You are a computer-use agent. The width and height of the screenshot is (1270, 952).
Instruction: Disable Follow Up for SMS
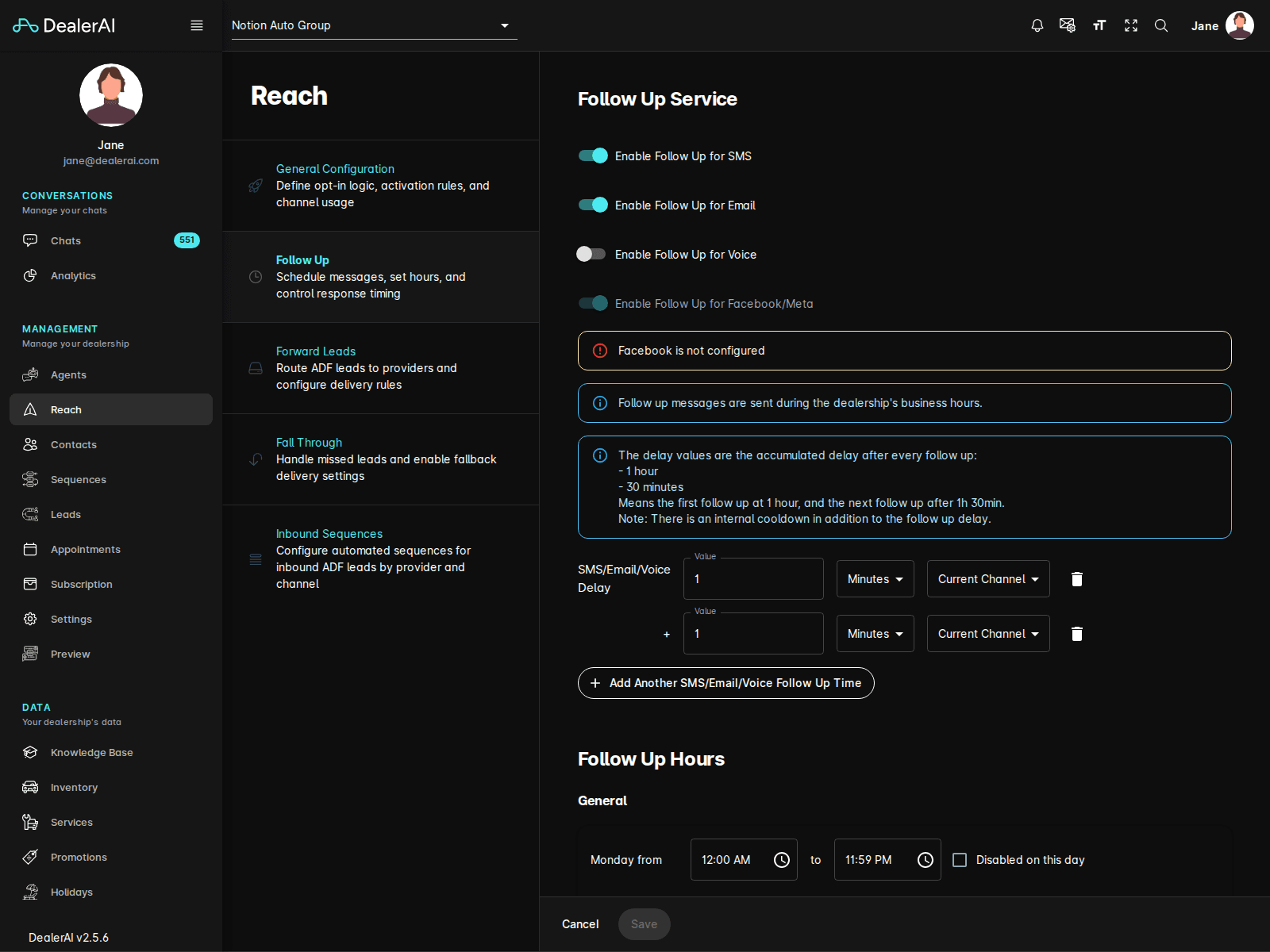tap(592, 155)
